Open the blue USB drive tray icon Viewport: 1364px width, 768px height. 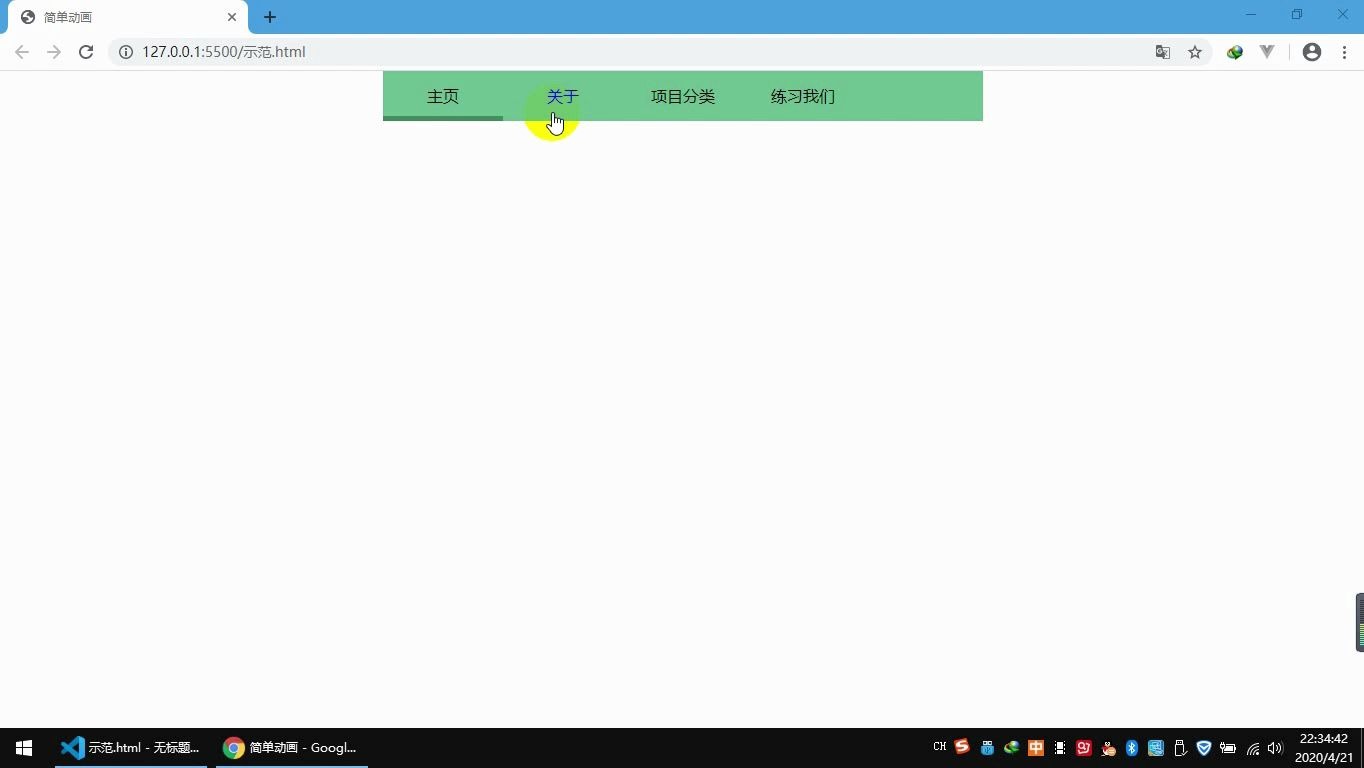pos(987,748)
